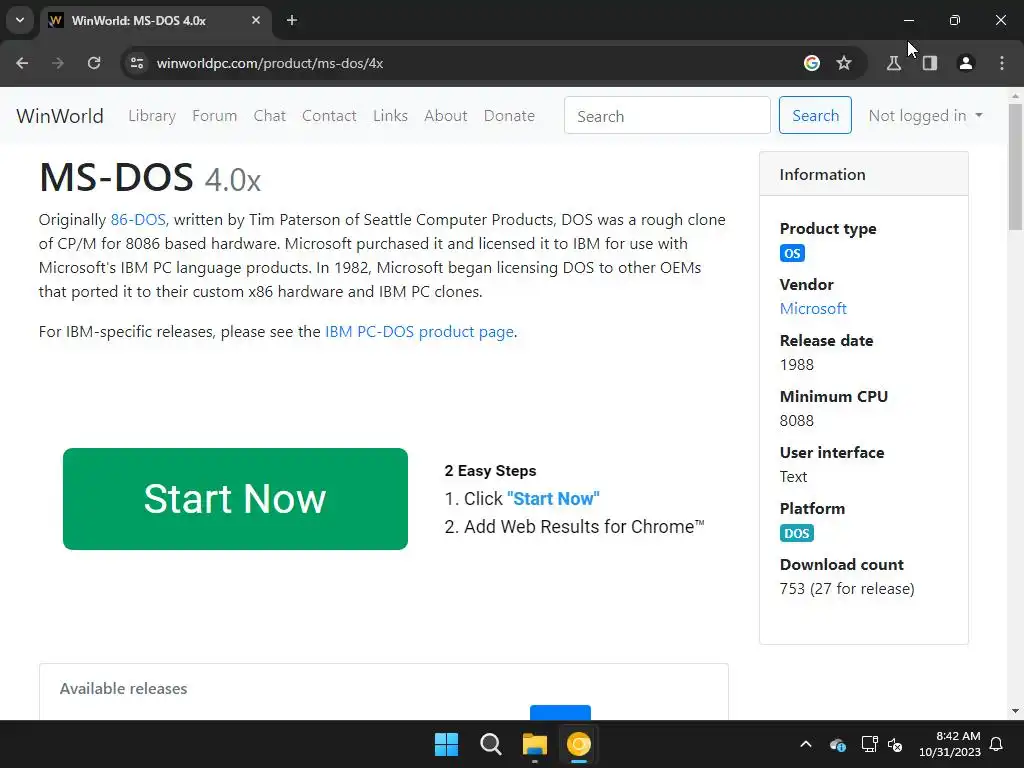Go back to the previous page
This screenshot has width=1024, height=768.
pyautogui.click(x=22, y=63)
